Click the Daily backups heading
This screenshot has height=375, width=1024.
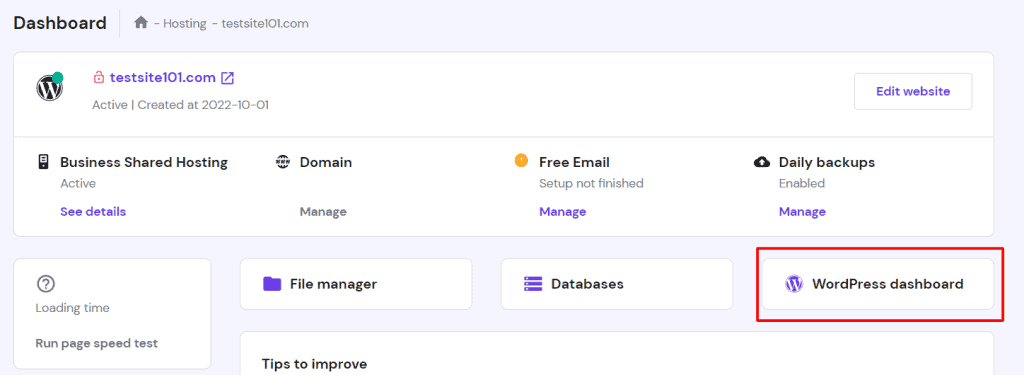[x=827, y=162]
